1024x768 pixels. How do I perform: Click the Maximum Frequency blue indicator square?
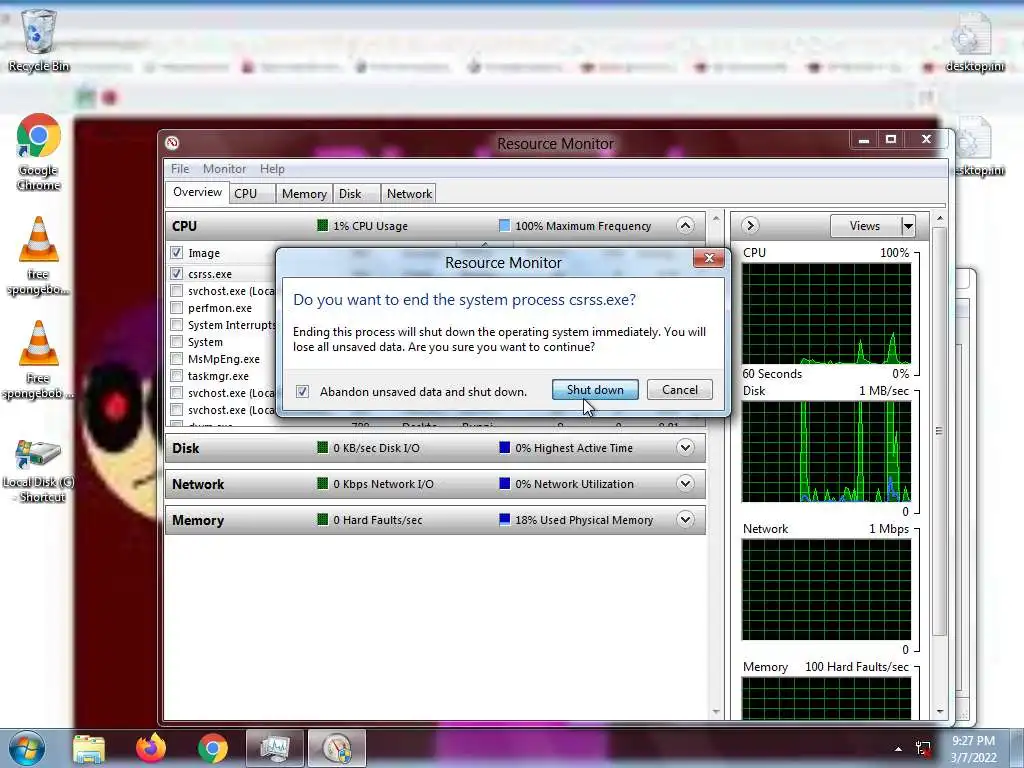click(x=504, y=225)
